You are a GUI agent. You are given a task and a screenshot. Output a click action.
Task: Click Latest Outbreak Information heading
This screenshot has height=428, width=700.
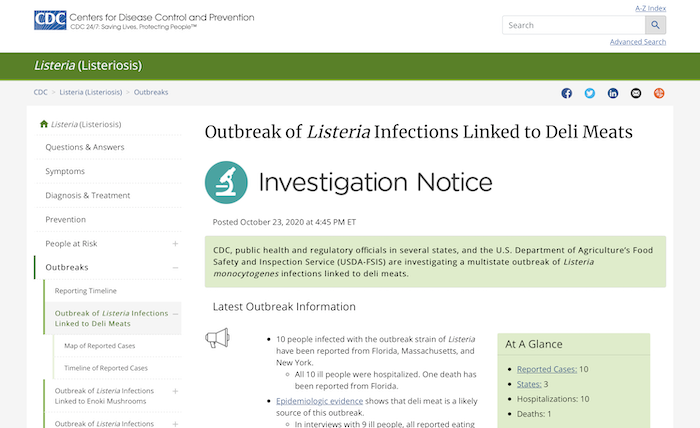click(x=284, y=307)
